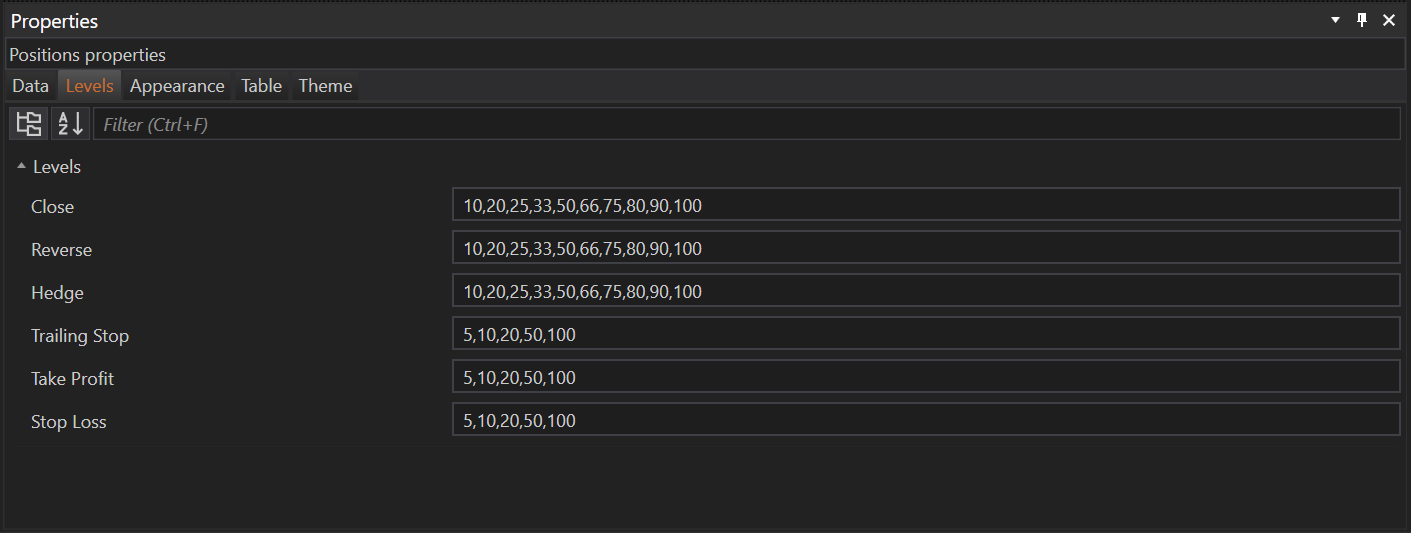Edit the Close levels field
The height and width of the screenshot is (533, 1411).
[x=925, y=206]
